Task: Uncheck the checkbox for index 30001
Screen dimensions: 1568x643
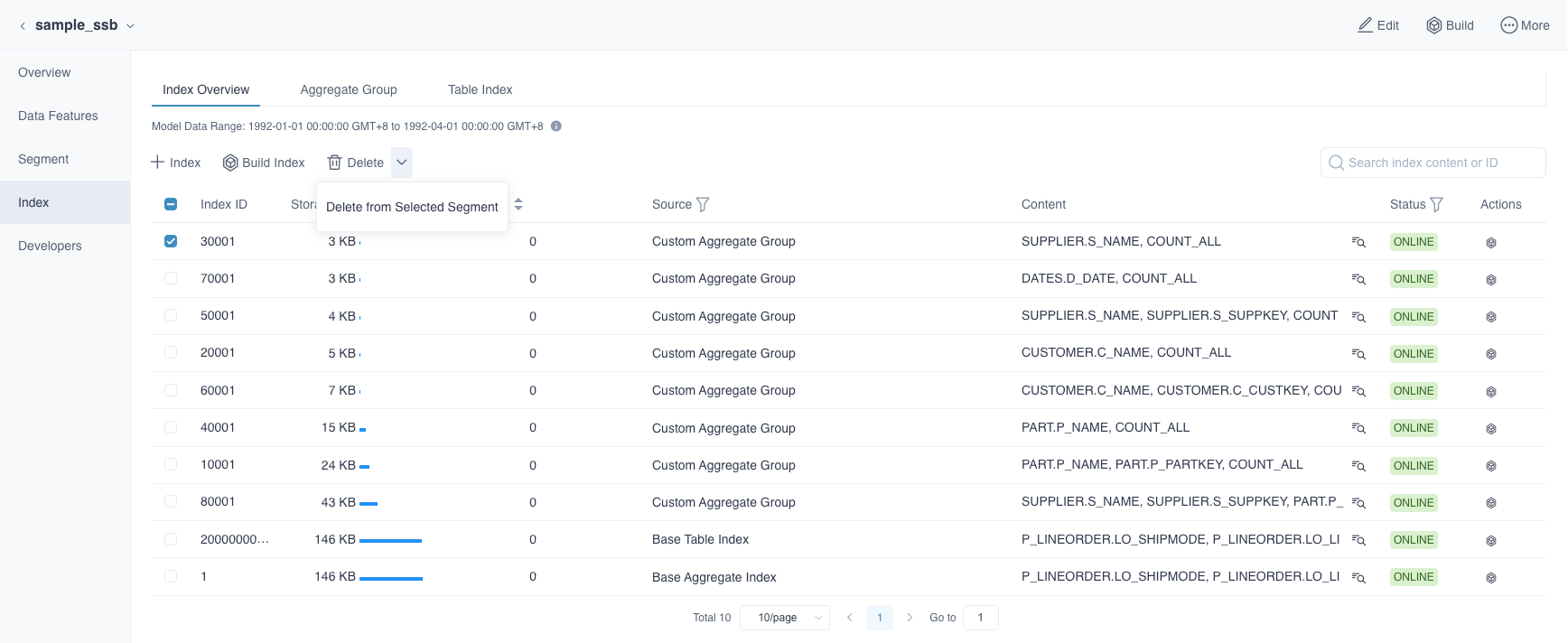Action: pyautogui.click(x=171, y=241)
